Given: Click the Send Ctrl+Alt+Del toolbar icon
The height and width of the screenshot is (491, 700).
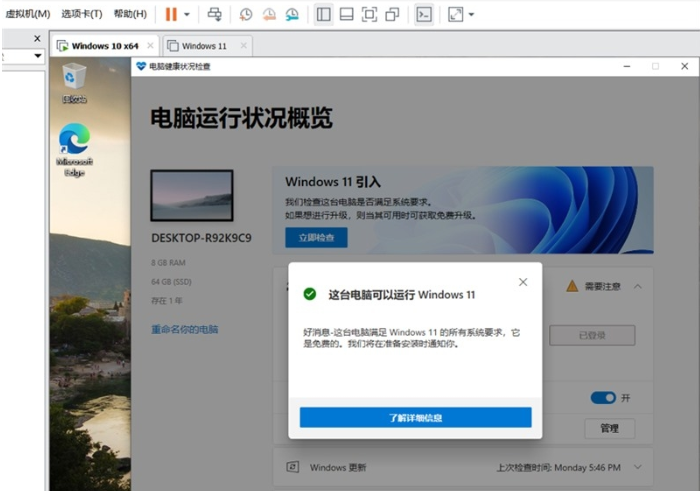Looking at the screenshot, I should pyautogui.click(x=214, y=14).
